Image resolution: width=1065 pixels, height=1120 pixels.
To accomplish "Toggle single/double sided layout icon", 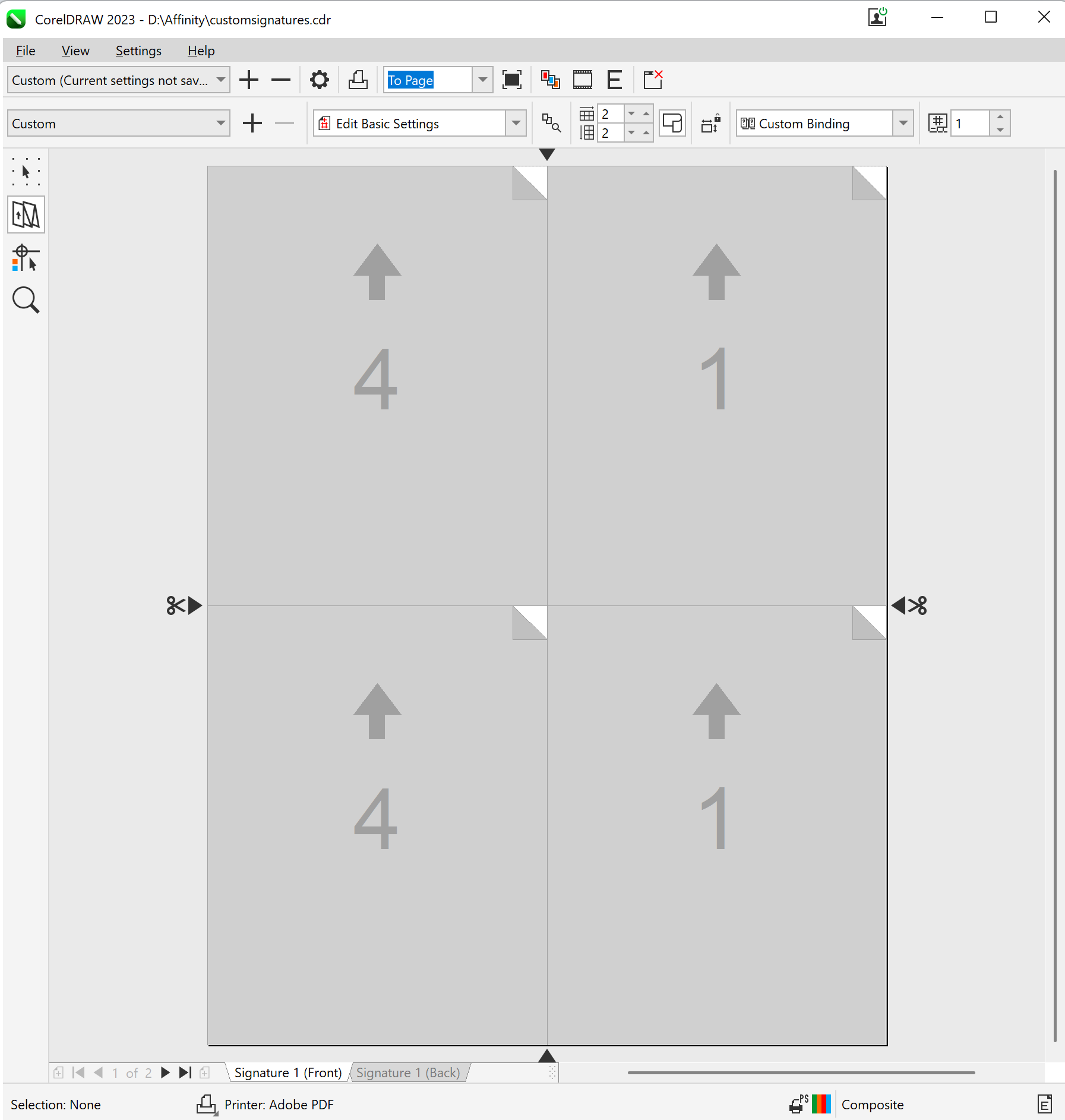I will pyautogui.click(x=672, y=123).
